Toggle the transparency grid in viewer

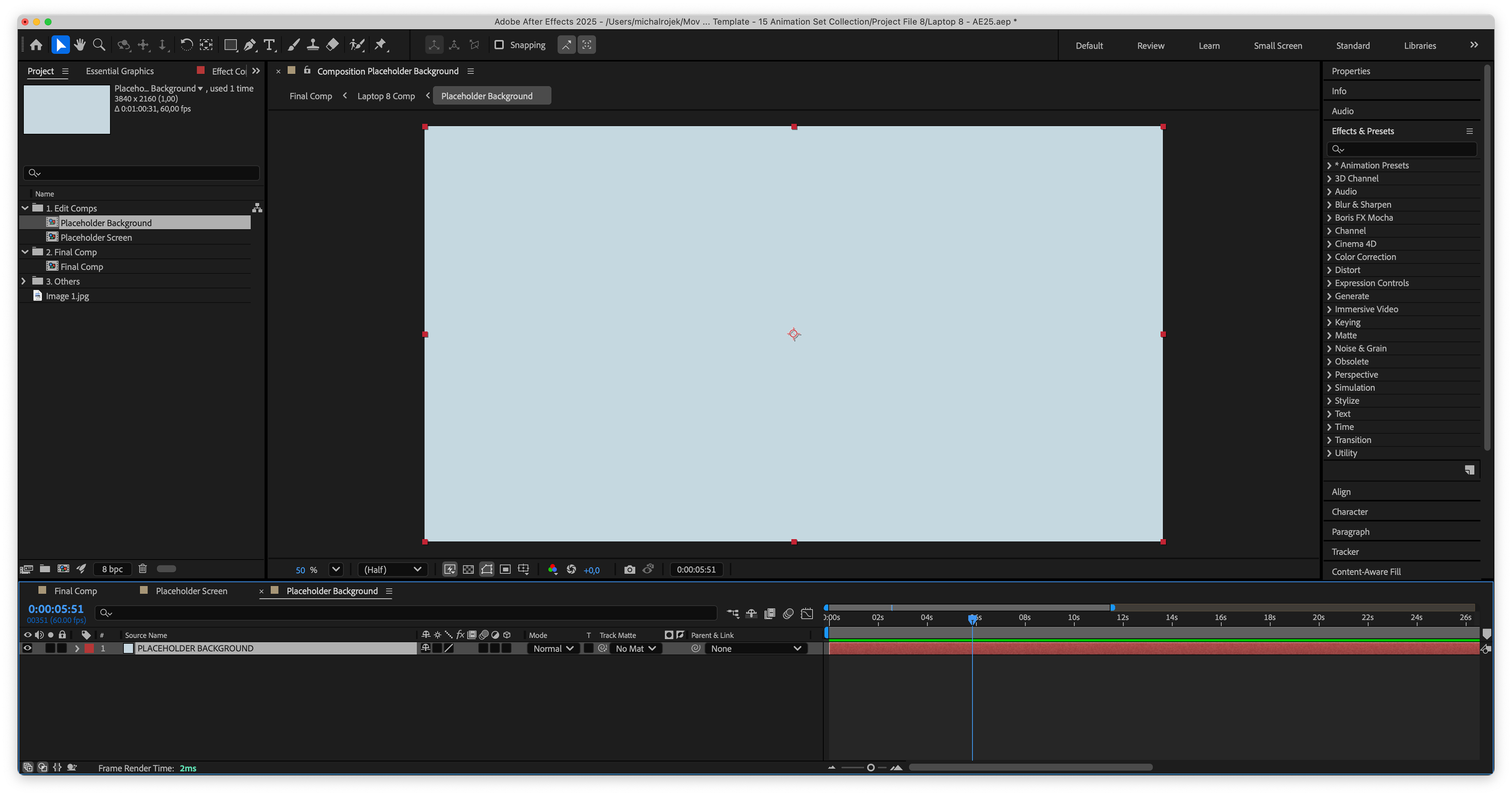(469, 569)
